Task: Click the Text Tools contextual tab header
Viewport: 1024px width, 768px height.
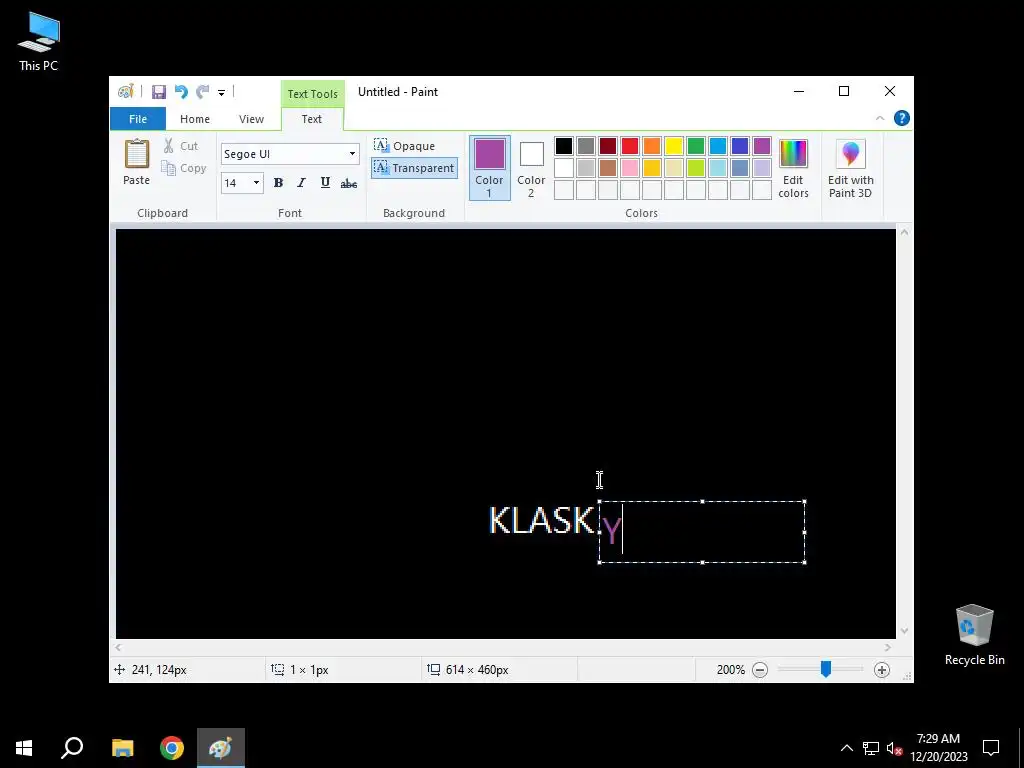Action: click(x=312, y=93)
